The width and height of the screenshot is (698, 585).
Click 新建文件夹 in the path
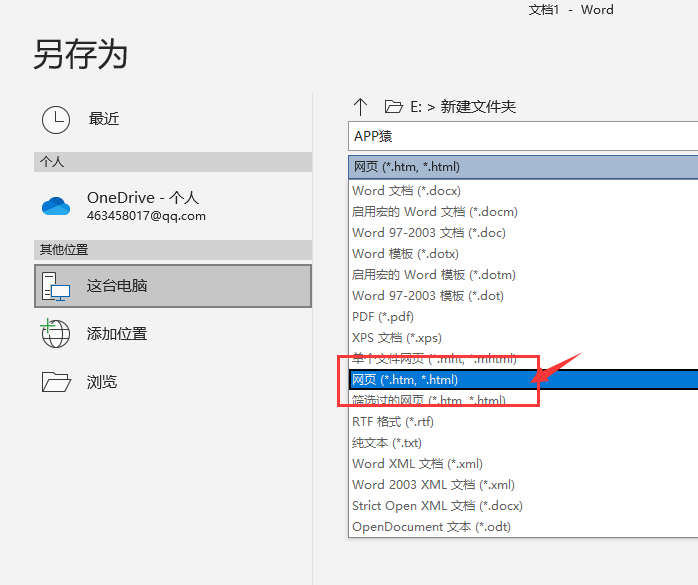click(x=478, y=107)
